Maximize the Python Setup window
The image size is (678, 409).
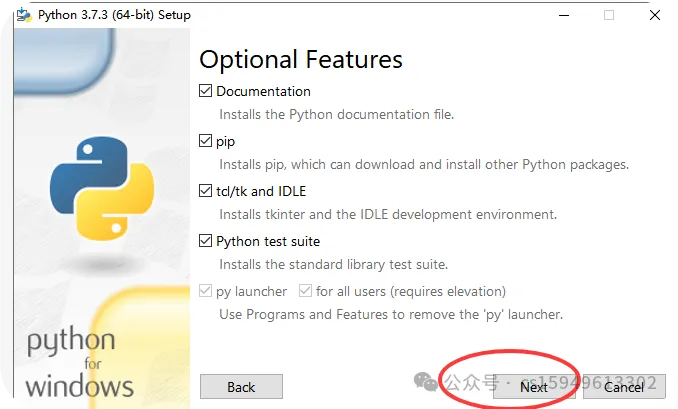click(608, 16)
